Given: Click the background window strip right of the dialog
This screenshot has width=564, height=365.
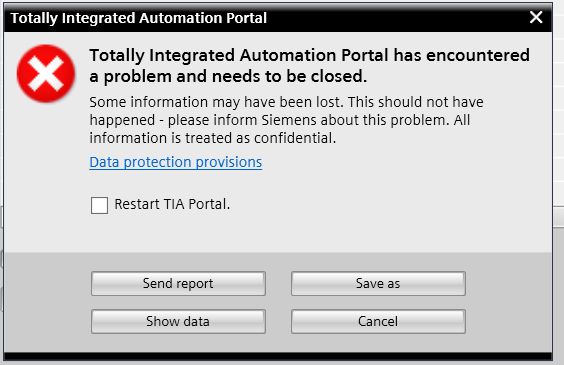Looking at the screenshot, I should click(x=558, y=180).
